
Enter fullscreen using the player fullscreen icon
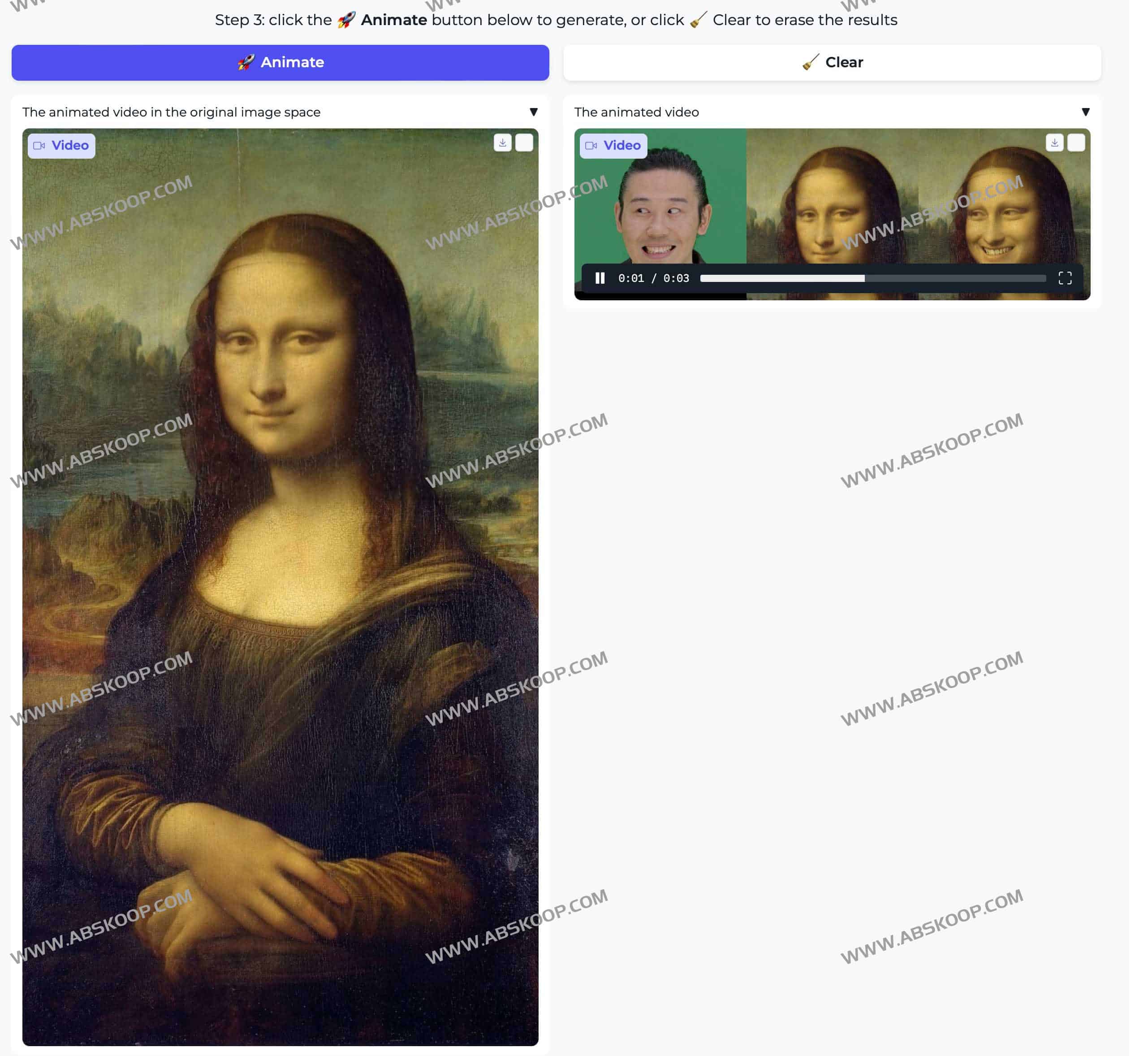[1066, 279]
